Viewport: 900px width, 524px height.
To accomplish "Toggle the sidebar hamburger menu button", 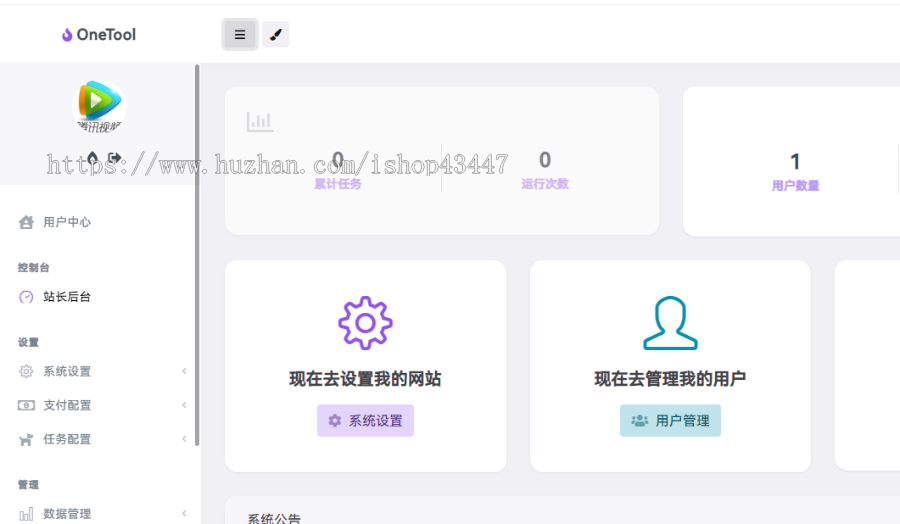I will 240,34.
